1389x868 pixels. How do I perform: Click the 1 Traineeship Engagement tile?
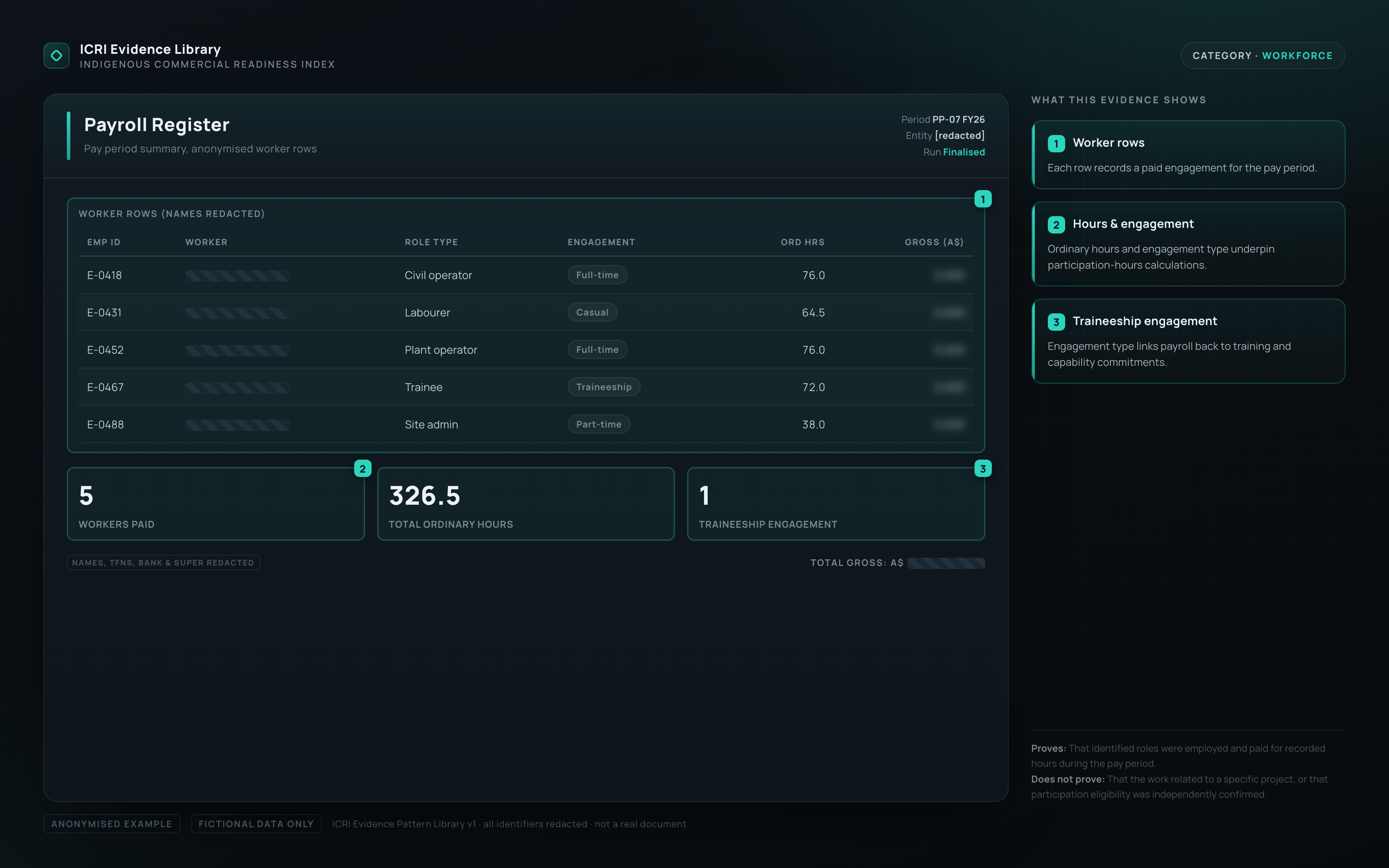click(836, 503)
